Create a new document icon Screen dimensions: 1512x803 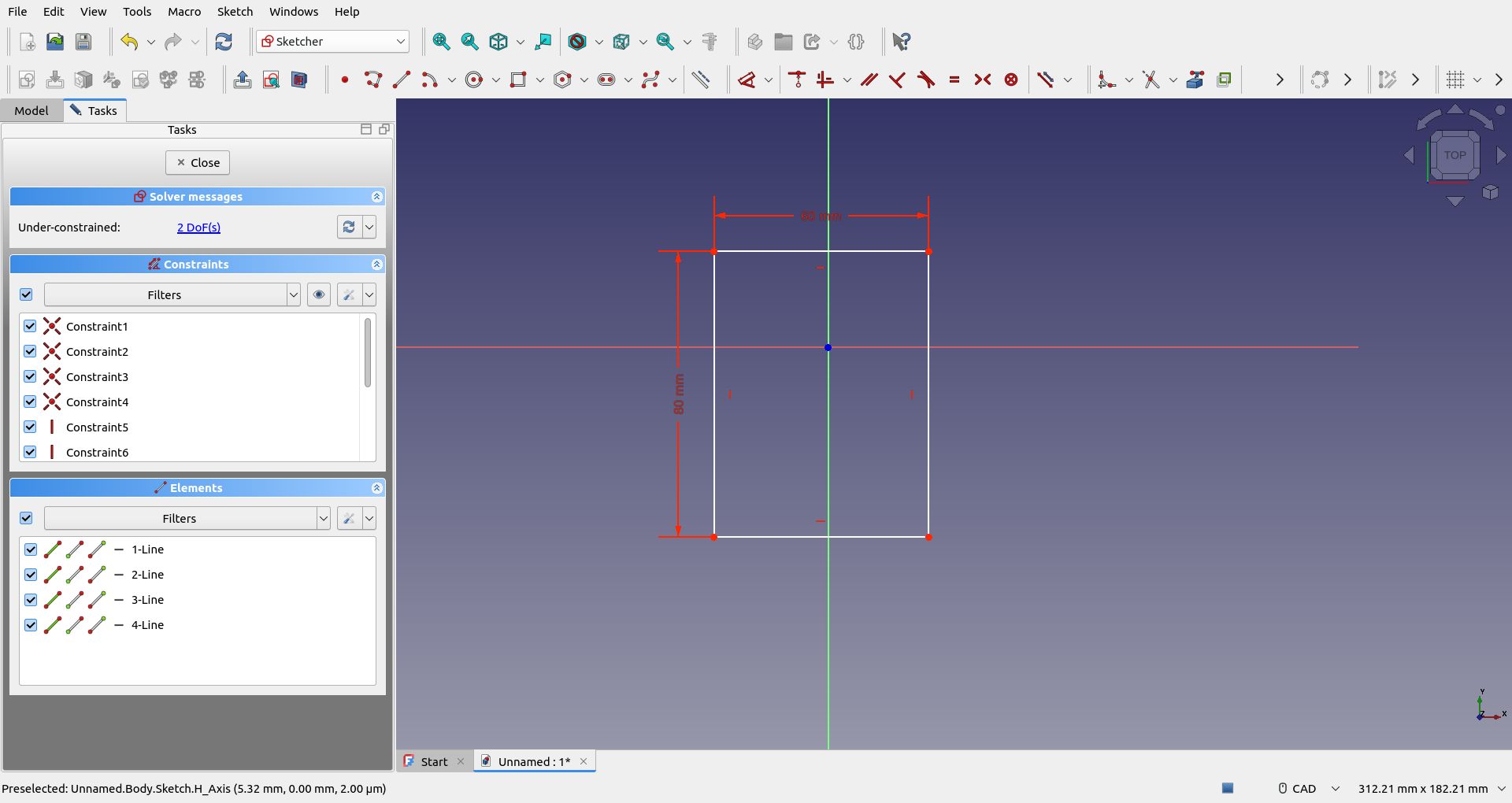click(27, 42)
